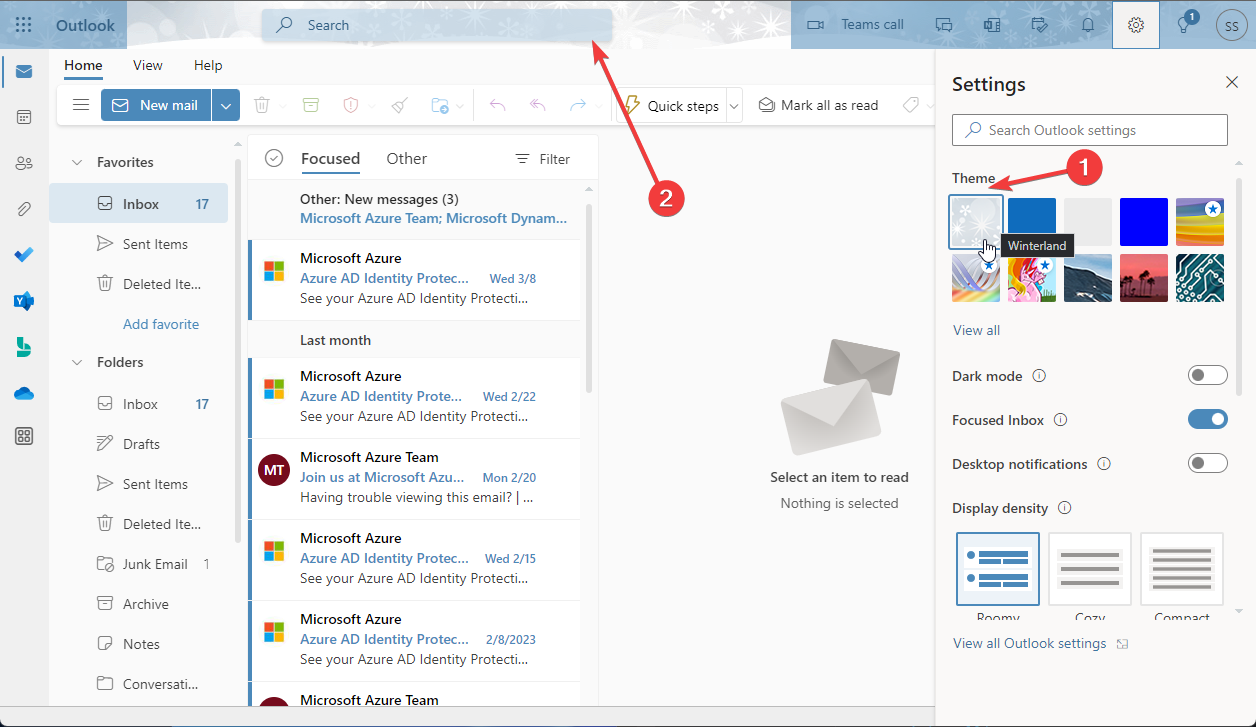The height and width of the screenshot is (727, 1256).
Task: Expand the Quick steps dropdown arrow
Action: click(x=734, y=105)
